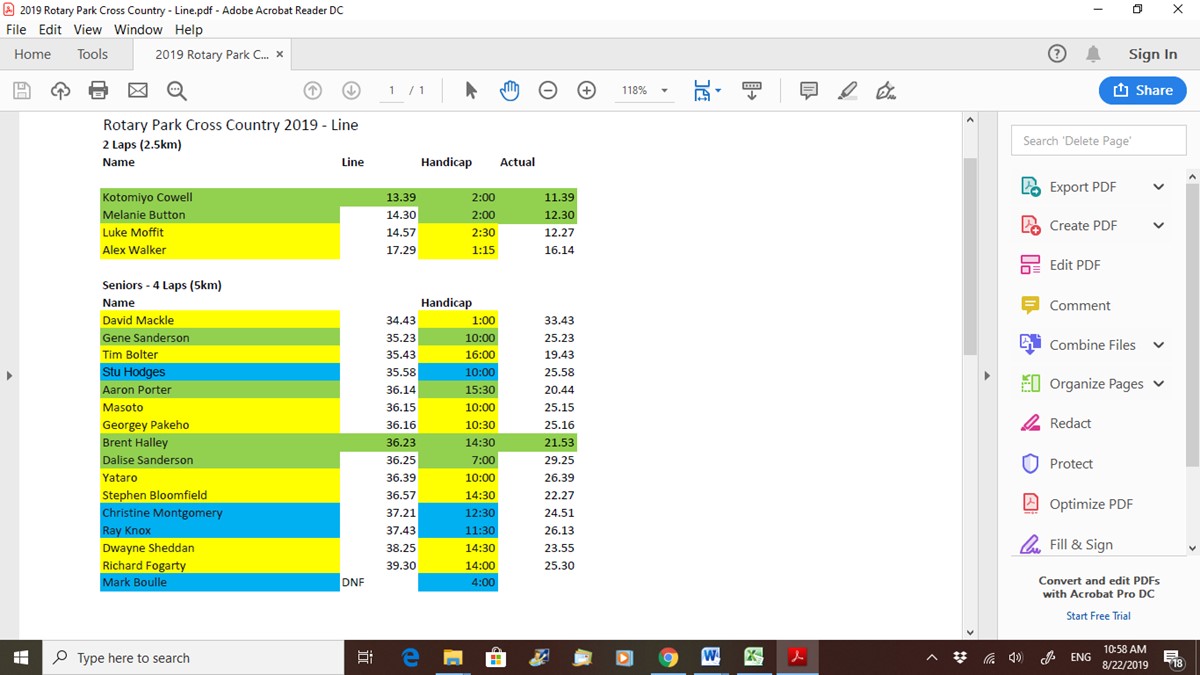Image resolution: width=1200 pixels, height=675 pixels.
Task: Open the Windows Start menu
Action: [x=21, y=657]
